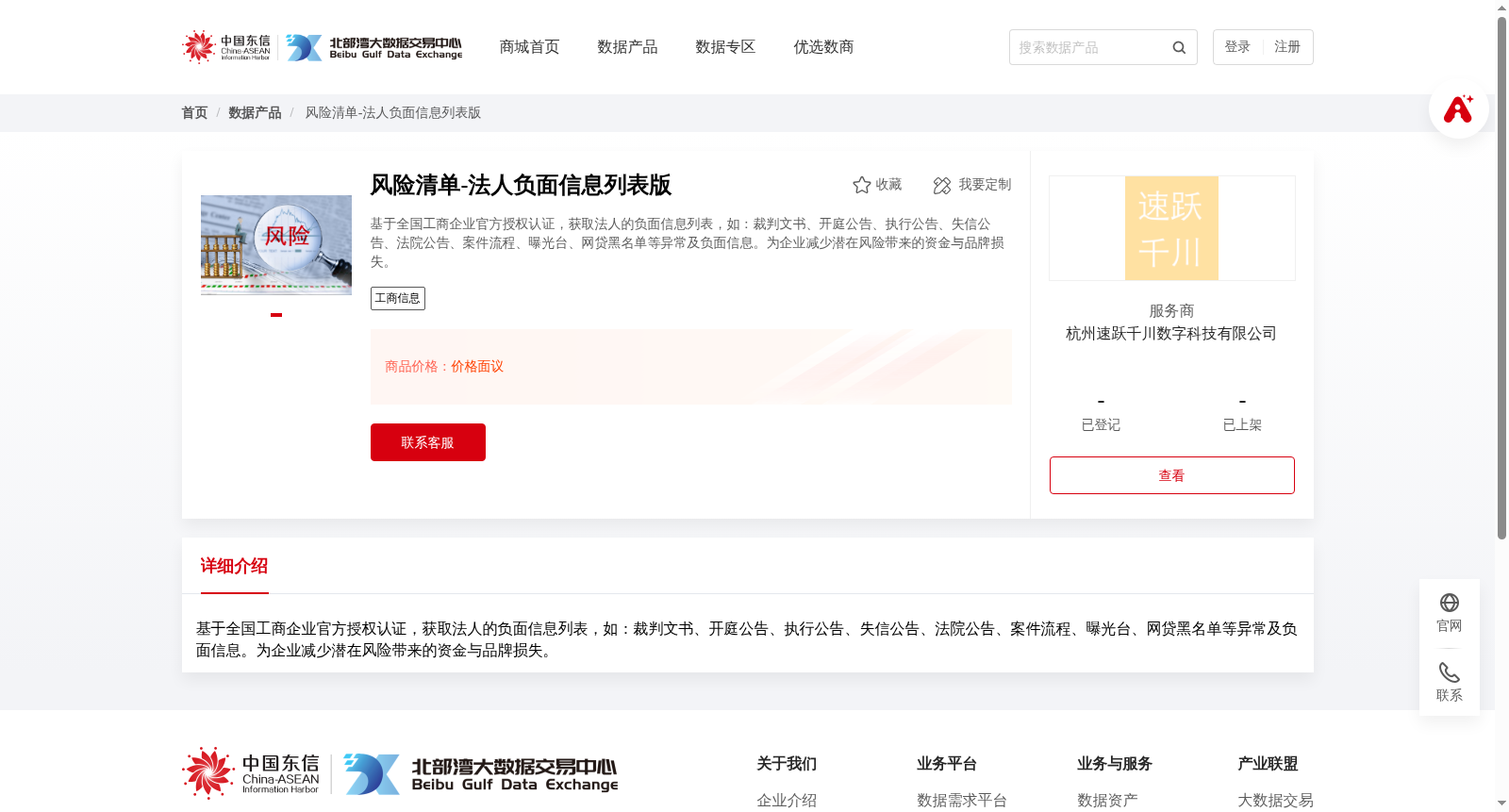Click the vendor name 杭州速跃千川数字科技有限公司
Image resolution: width=1509 pixels, height=812 pixels.
click(x=1171, y=334)
